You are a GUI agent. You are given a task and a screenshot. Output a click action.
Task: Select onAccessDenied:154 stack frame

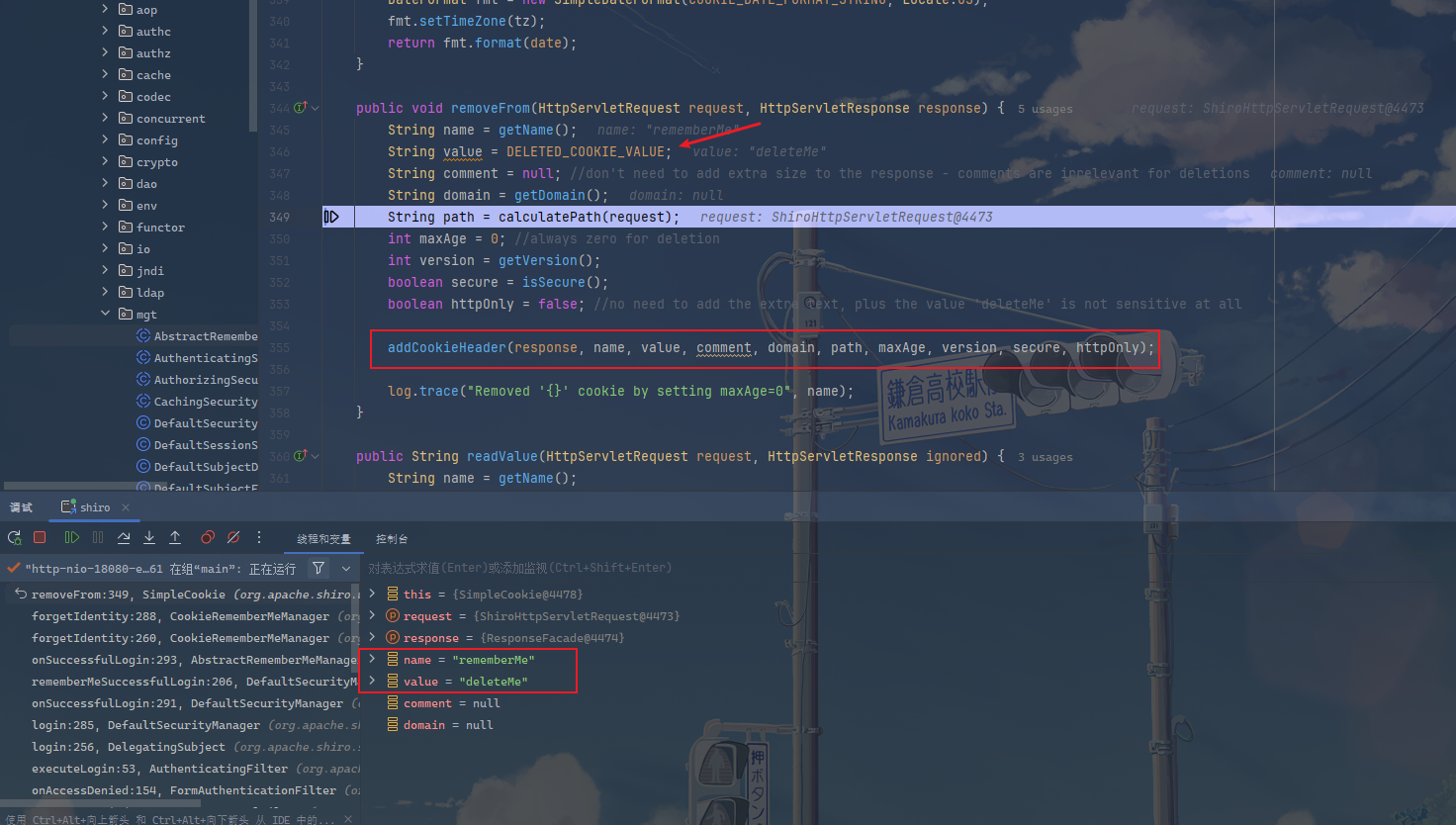180,790
